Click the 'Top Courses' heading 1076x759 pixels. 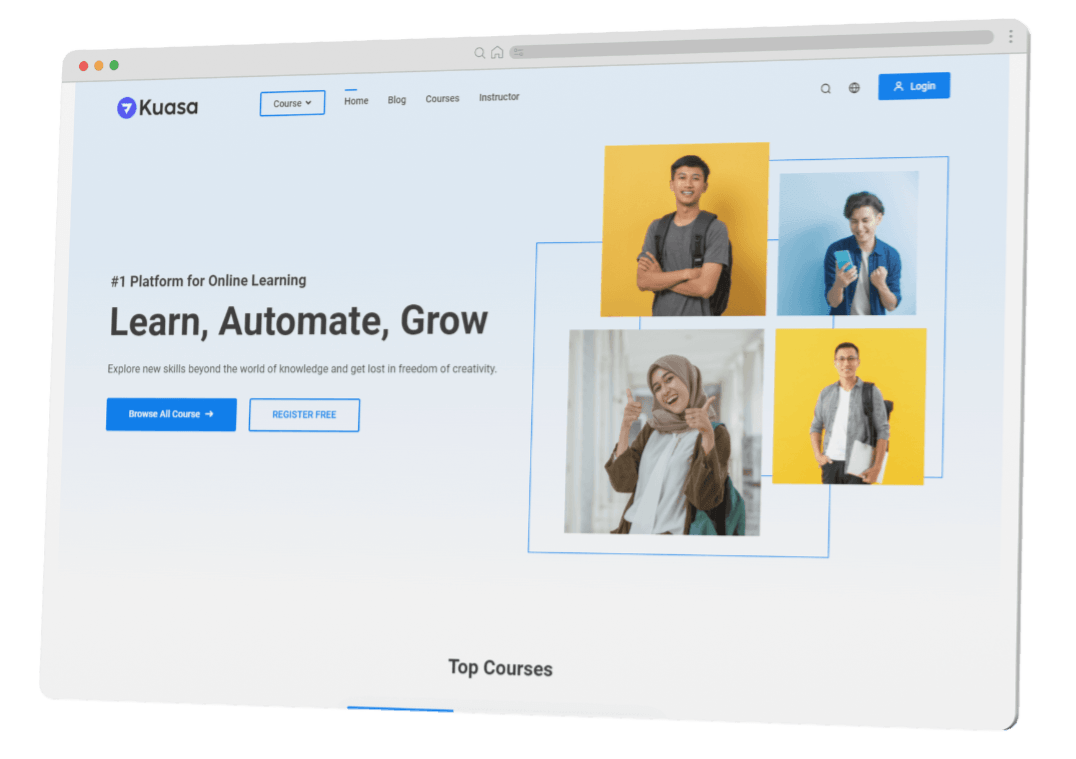(x=500, y=668)
